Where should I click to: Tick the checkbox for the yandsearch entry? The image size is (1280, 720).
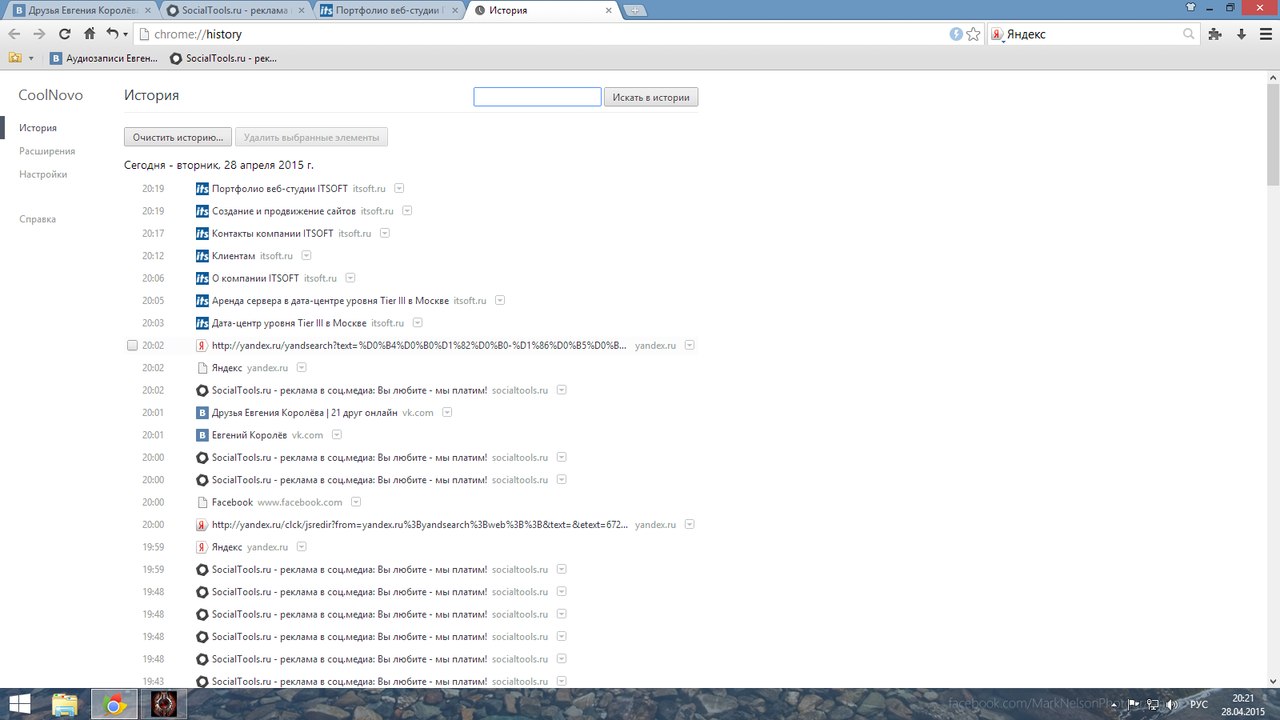(132, 345)
